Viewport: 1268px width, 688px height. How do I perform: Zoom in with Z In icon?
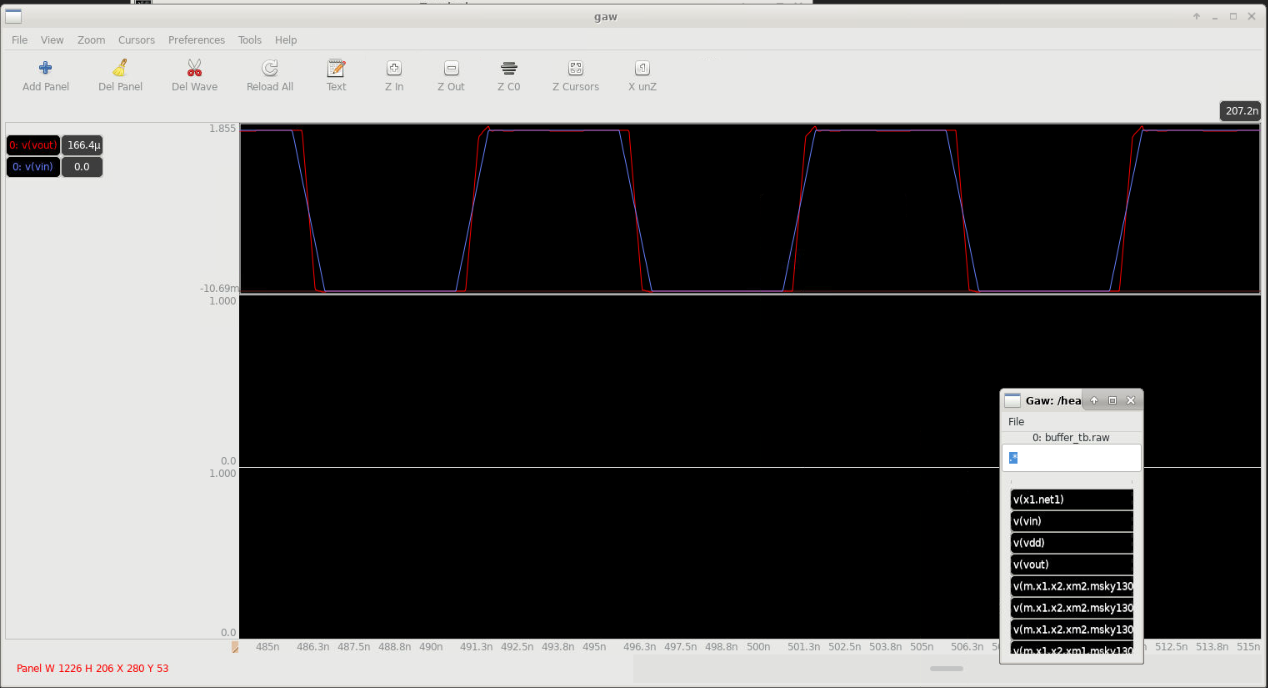[x=394, y=68]
